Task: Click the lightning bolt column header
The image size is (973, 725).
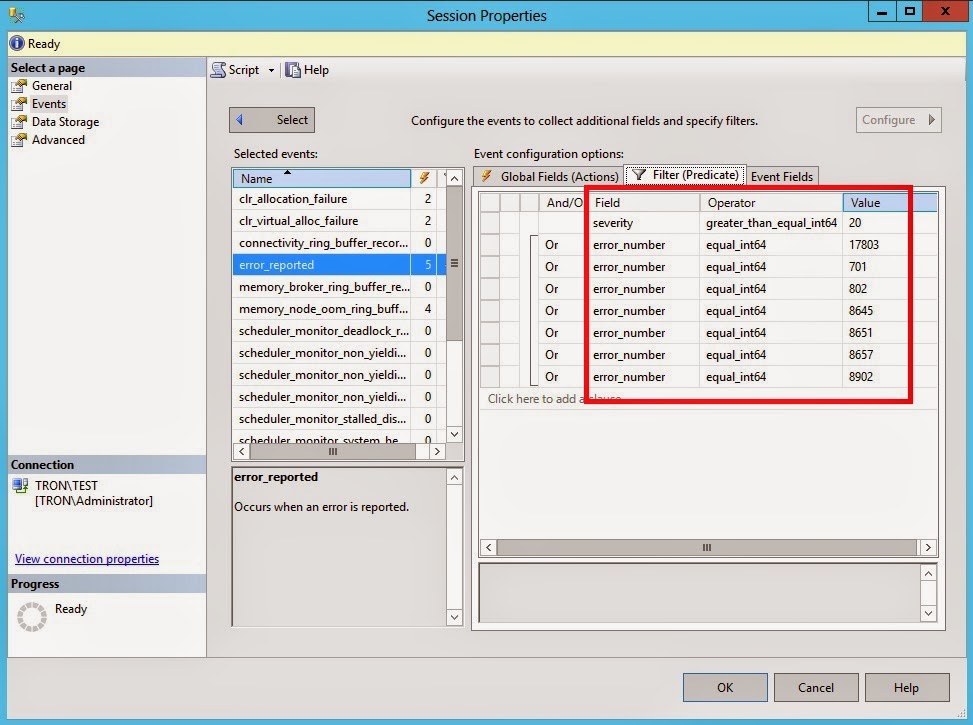Action: click(424, 178)
